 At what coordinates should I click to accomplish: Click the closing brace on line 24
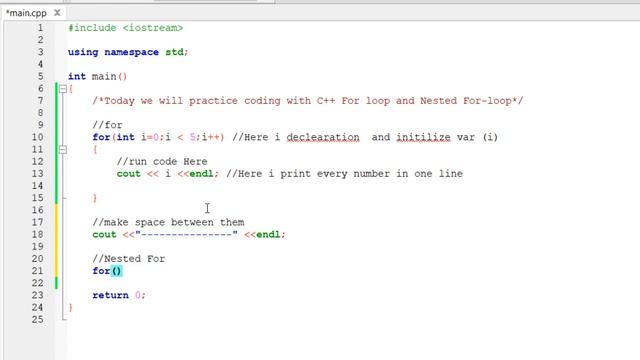click(70, 307)
